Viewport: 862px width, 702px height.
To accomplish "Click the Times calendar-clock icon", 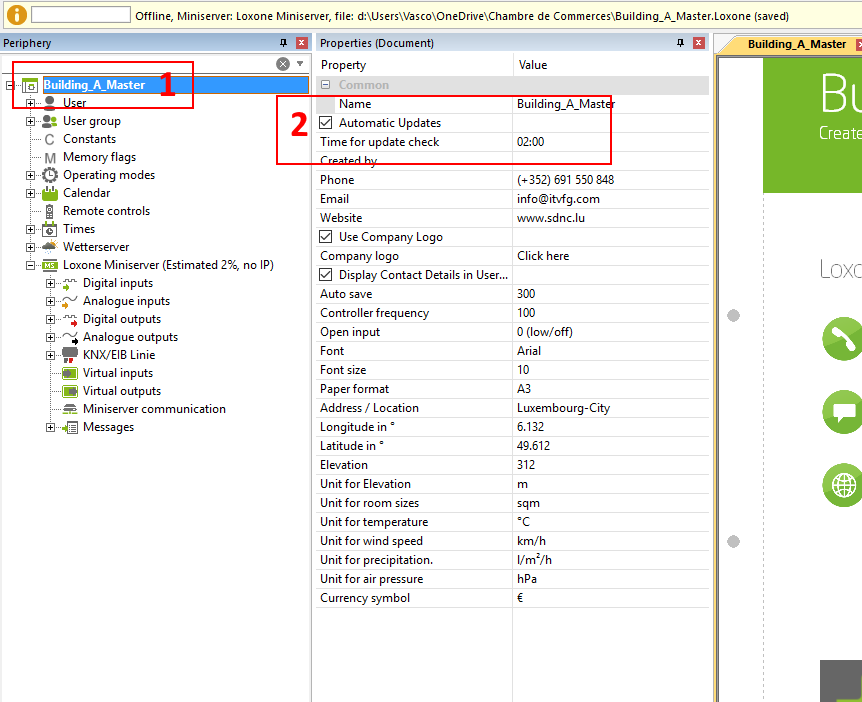I will click(x=49, y=229).
